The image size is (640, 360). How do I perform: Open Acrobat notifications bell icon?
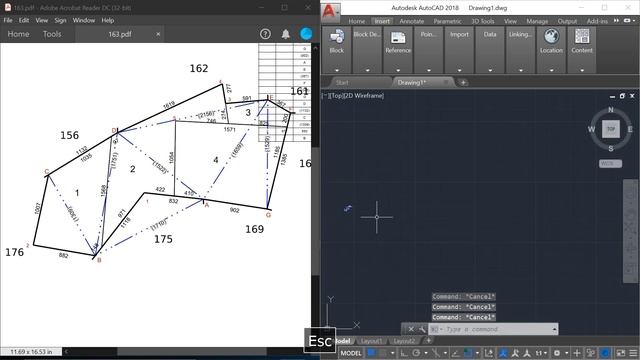286,34
